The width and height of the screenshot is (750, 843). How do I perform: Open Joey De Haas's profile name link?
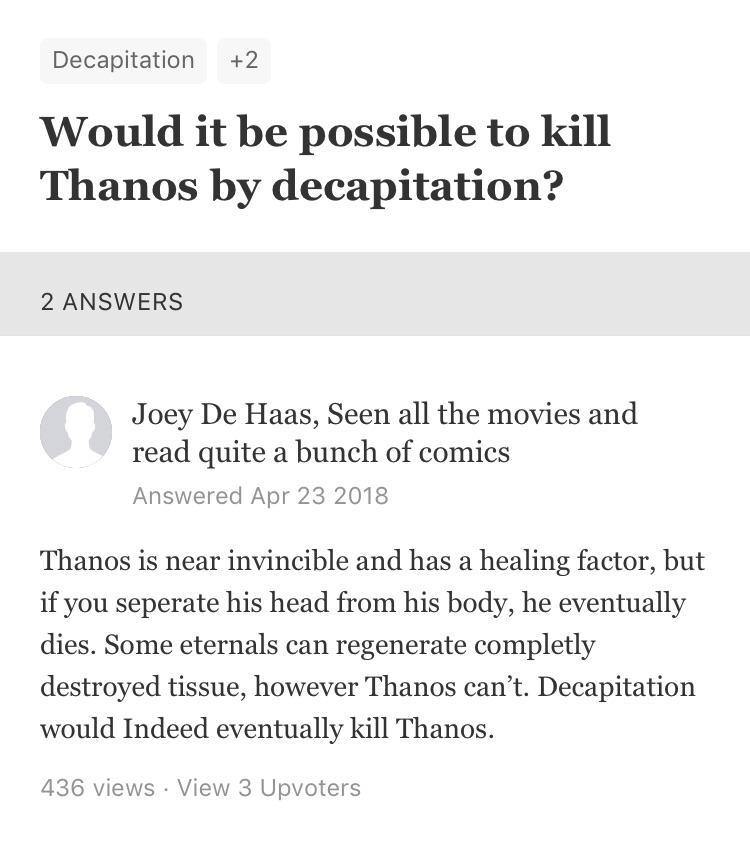pyautogui.click(x=223, y=414)
